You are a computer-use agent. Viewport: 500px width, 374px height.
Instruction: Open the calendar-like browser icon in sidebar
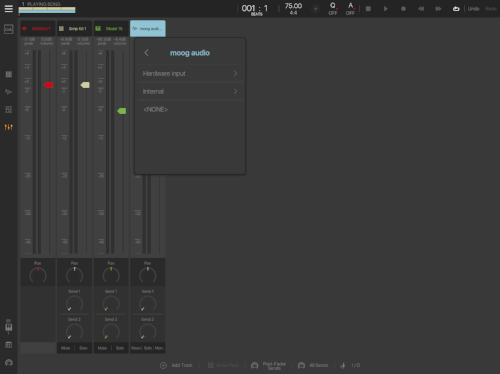[x=9, y=345]
